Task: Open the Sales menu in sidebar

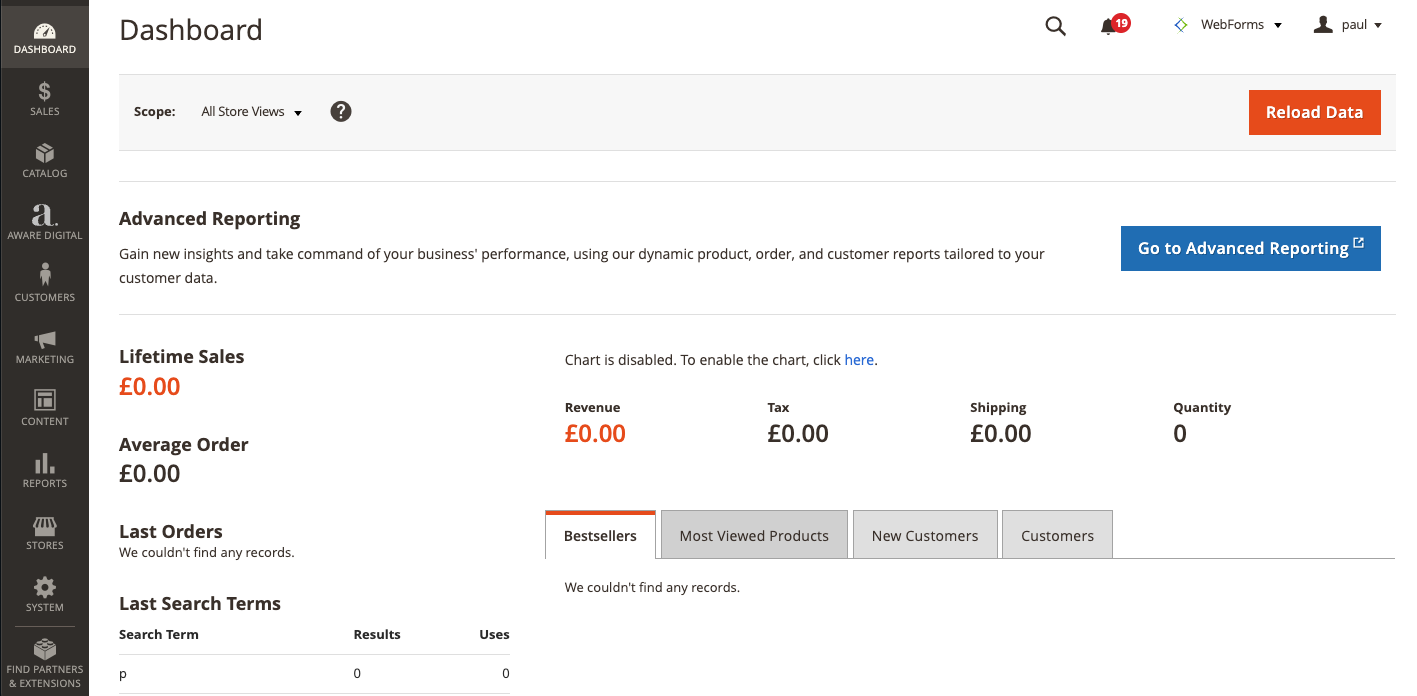Action: 44,99
